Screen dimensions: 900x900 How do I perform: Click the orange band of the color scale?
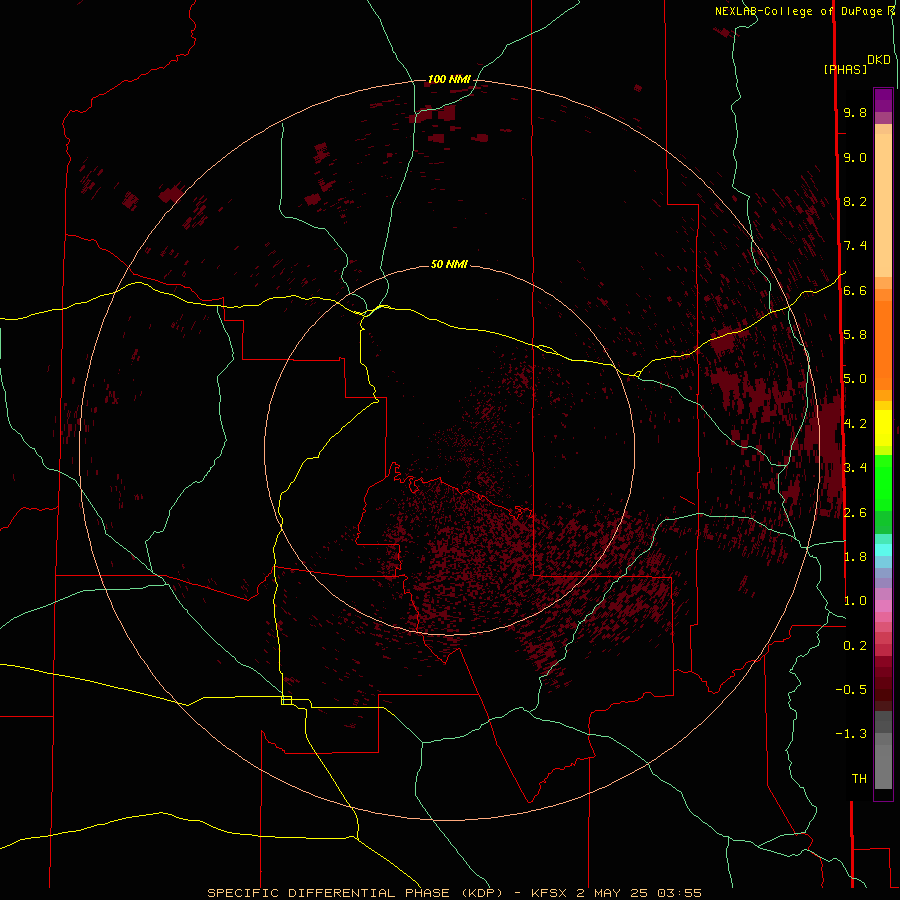click(883, 345)
